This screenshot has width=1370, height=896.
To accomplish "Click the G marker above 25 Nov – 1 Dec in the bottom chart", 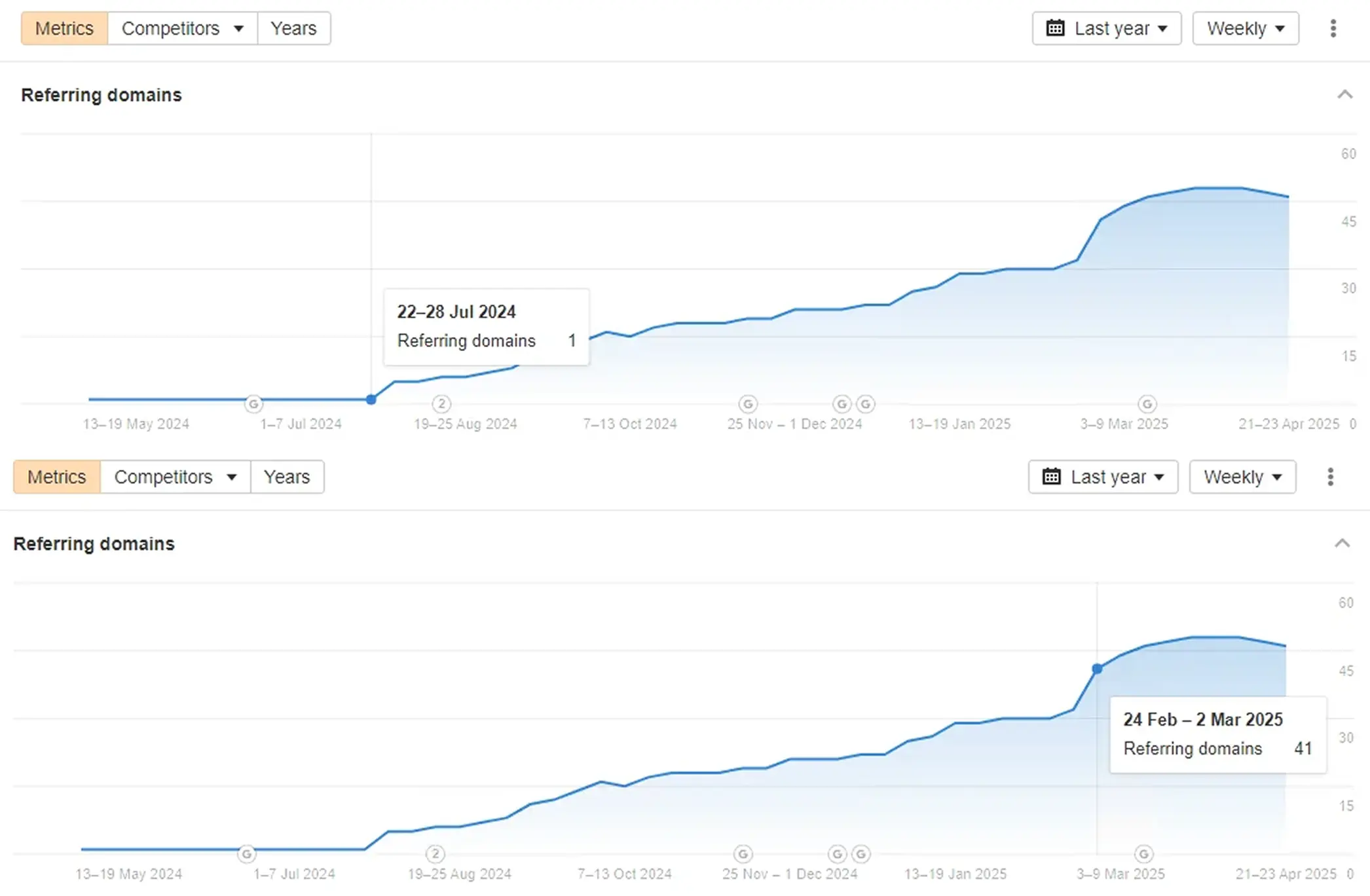I will coord(743,854).
